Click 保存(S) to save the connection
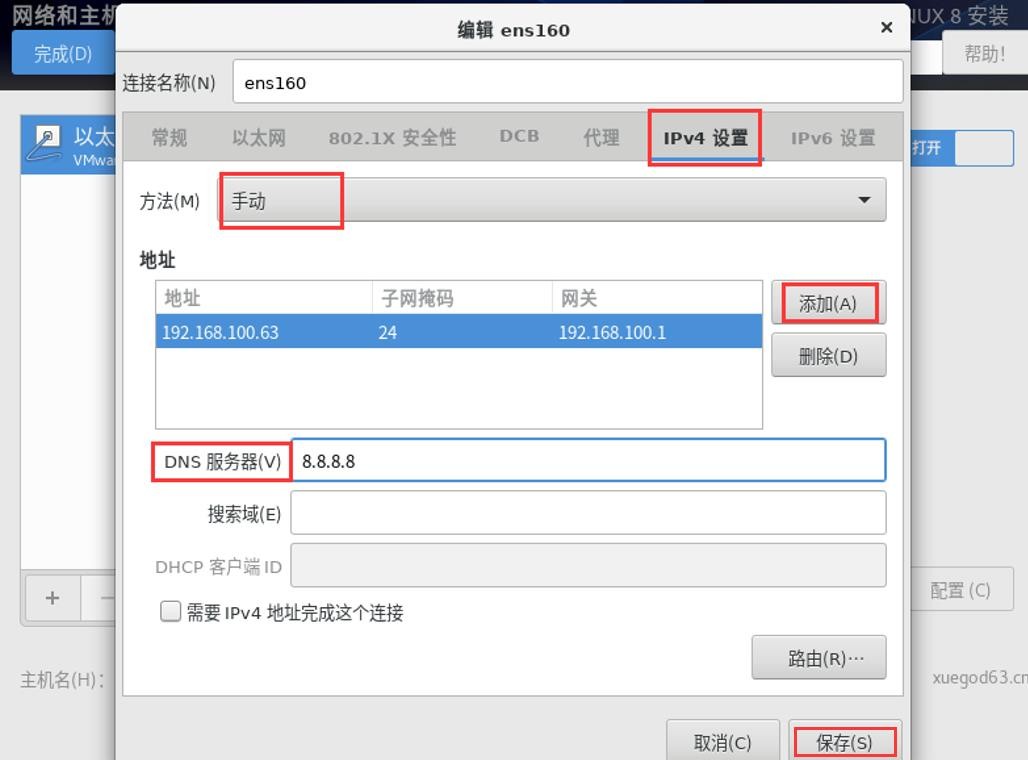This screenshot has width=1028, height=760. point(845,740)
